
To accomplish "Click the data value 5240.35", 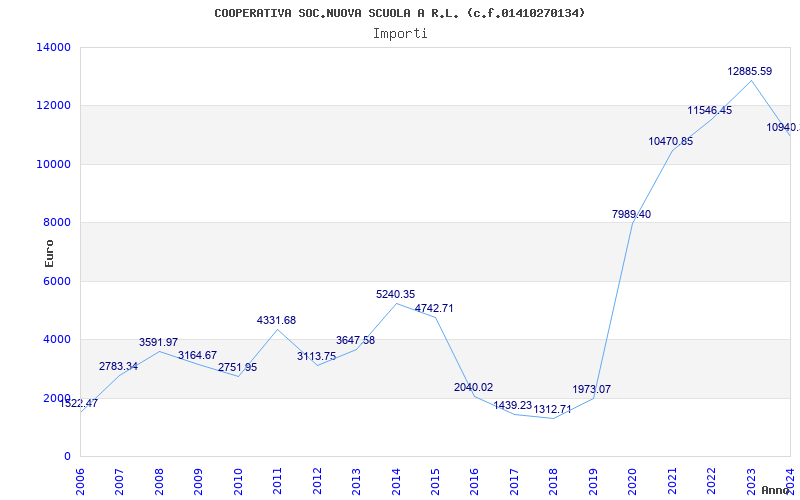I will [395, 294].
